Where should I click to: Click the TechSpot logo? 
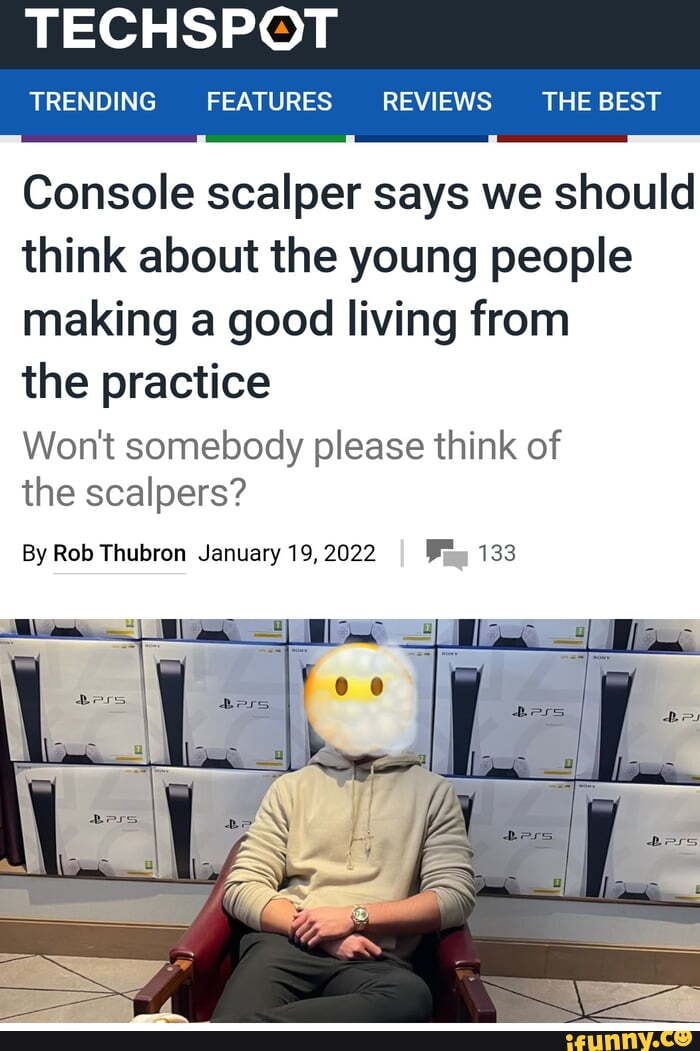(181, 28)
